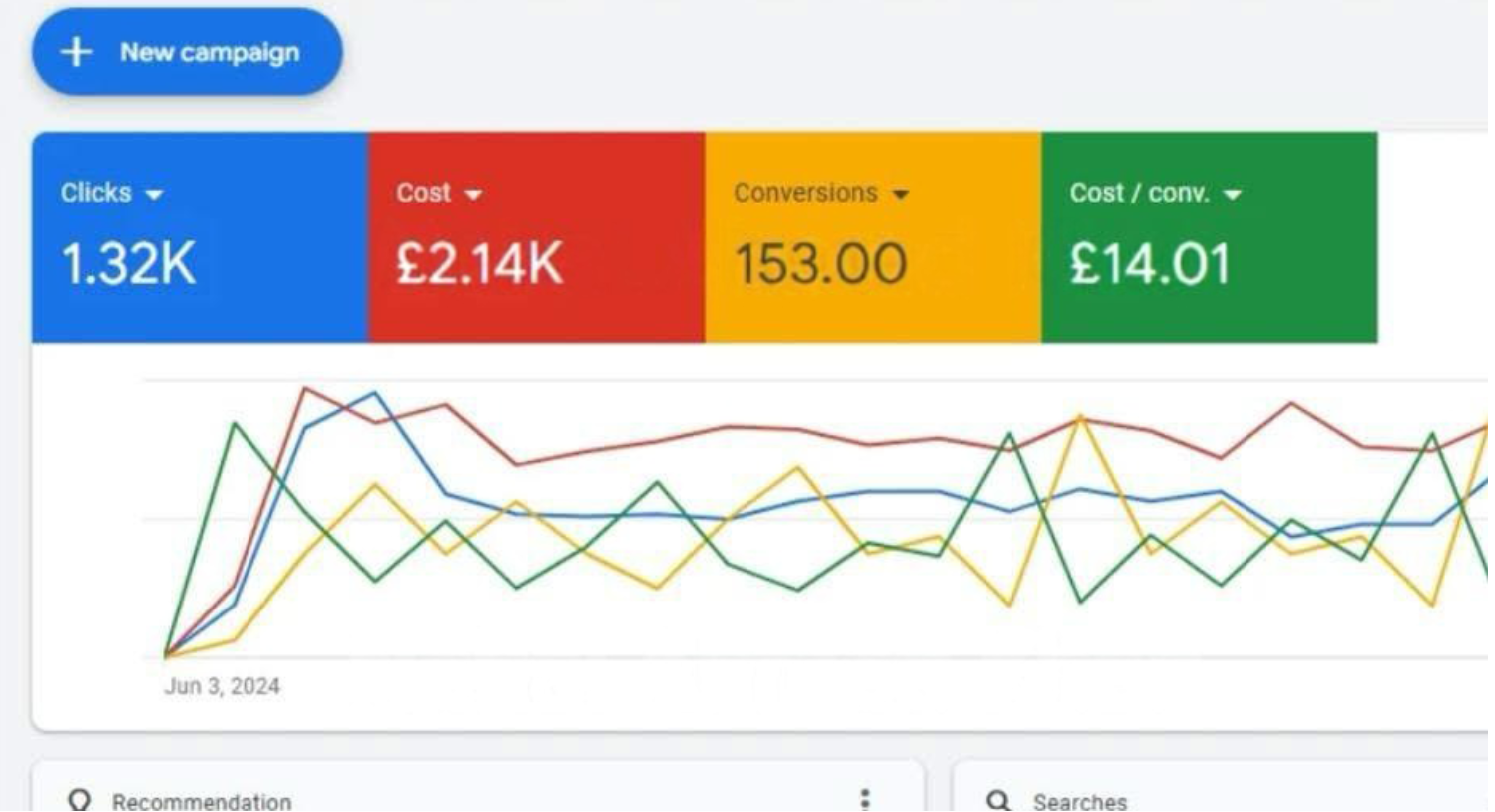Image resolution: width=1495 pixels, height=812 pixels.
Task: Click the Conversions metric label text
Action: tap(805, 193)
